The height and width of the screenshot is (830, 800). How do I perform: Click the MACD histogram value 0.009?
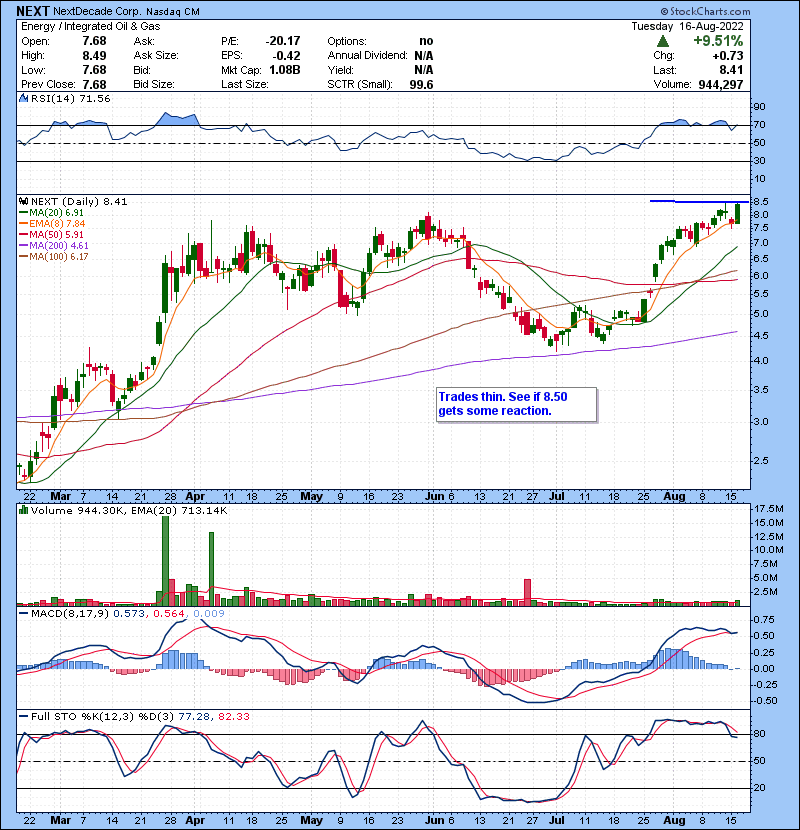(x=209, y=614)
